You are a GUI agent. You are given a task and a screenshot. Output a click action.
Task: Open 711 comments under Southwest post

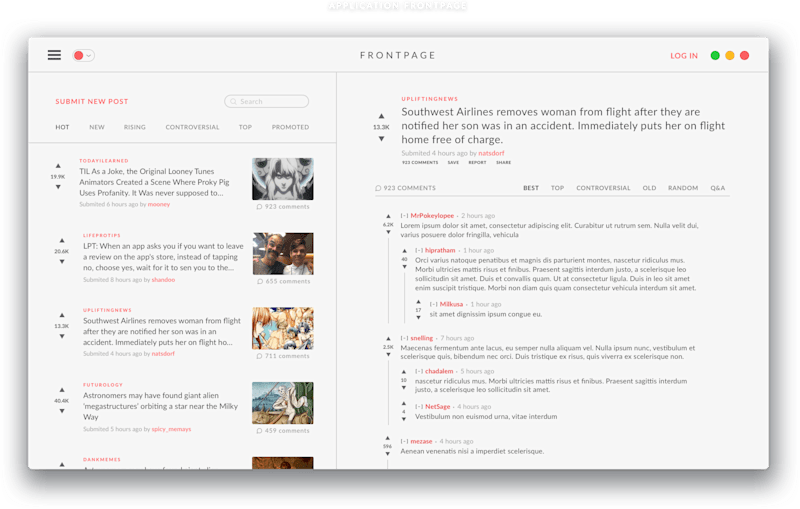coord(283,356)
